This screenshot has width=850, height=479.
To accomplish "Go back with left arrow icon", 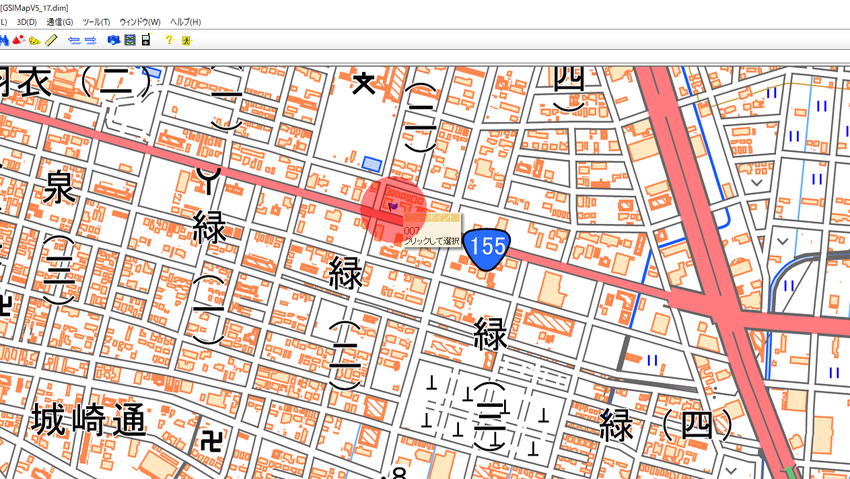I will pyautogui.click(x=74, y=40).
